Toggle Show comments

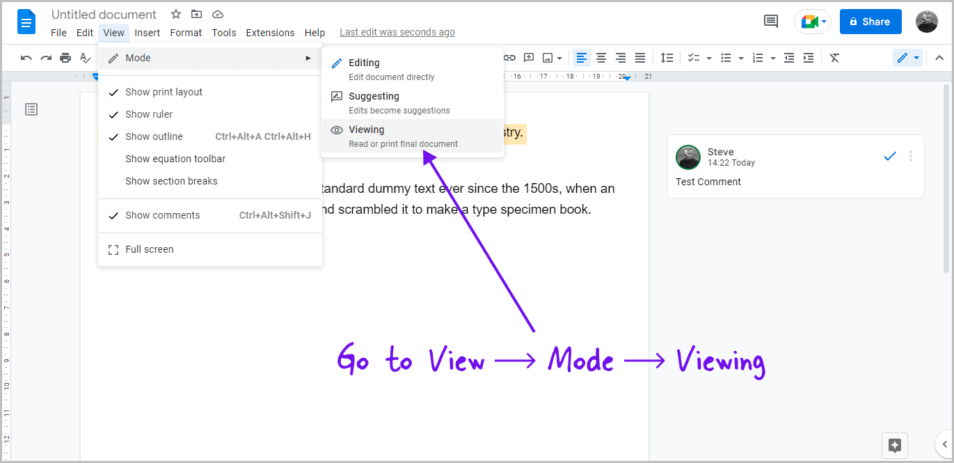coord(210,215)
